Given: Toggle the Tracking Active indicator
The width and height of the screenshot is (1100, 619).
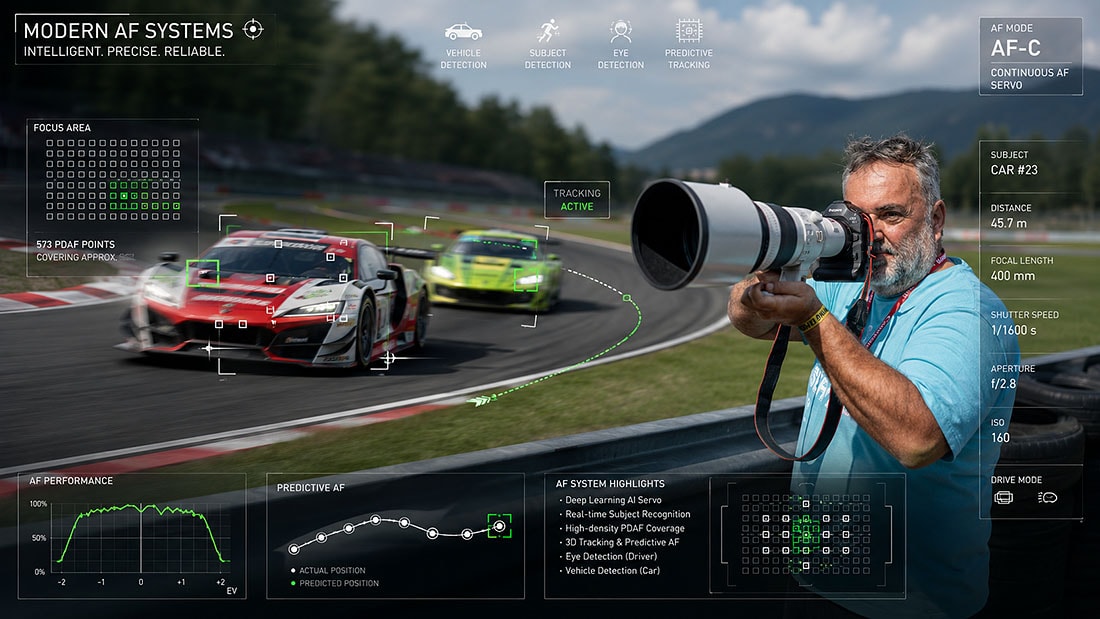Looking at the screenshot, I should click(x=577, y=199).
